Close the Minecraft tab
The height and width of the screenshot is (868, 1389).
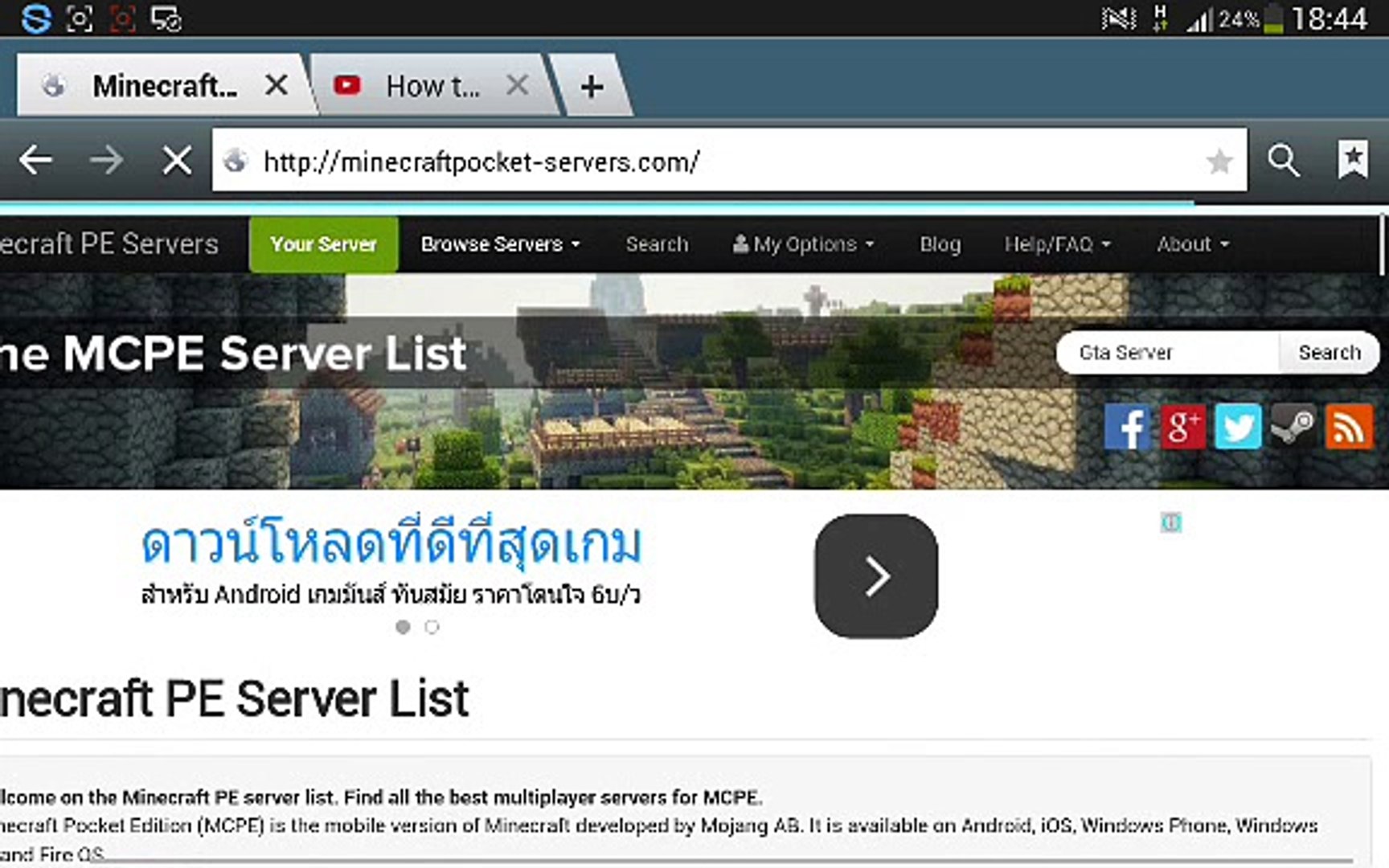277,84
